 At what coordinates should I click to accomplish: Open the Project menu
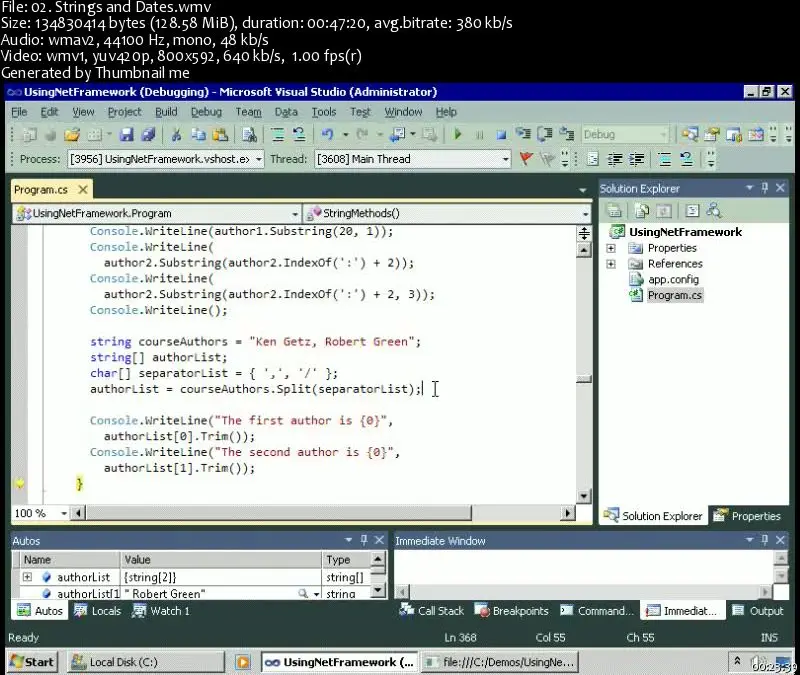(124, 112)
